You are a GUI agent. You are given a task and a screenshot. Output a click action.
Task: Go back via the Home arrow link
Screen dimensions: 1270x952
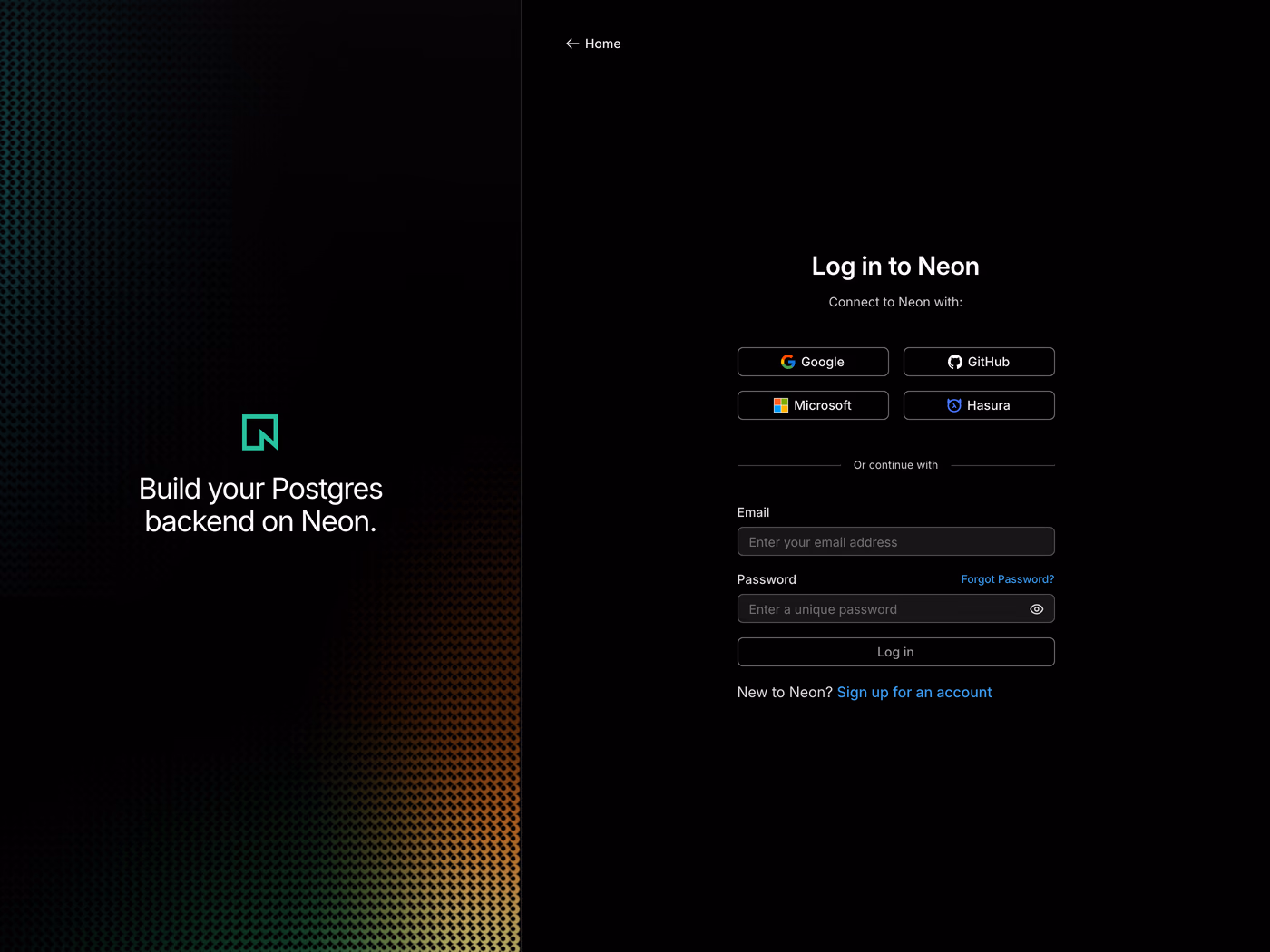point(593,44)
